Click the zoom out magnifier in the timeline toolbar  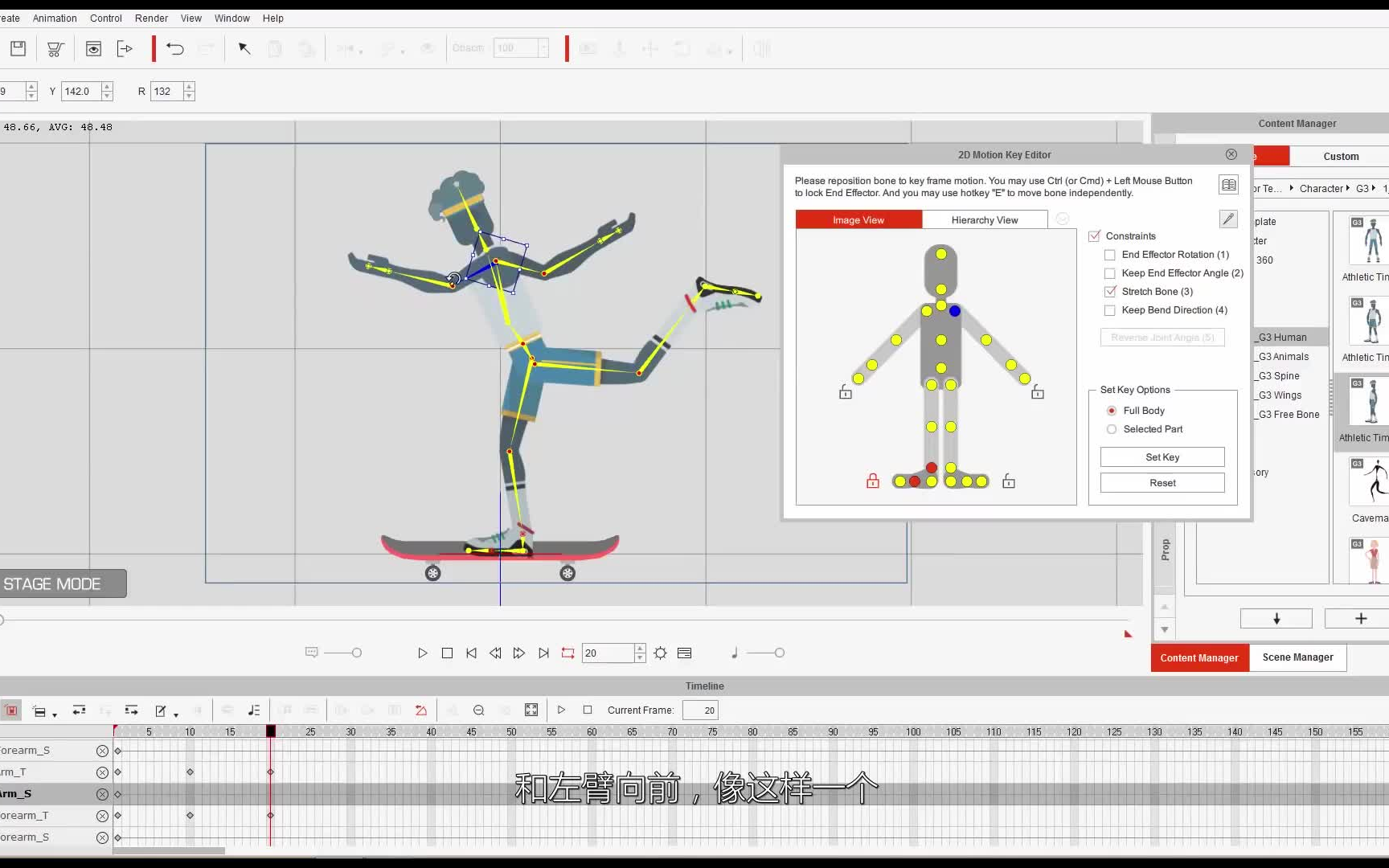coord(478,710)
